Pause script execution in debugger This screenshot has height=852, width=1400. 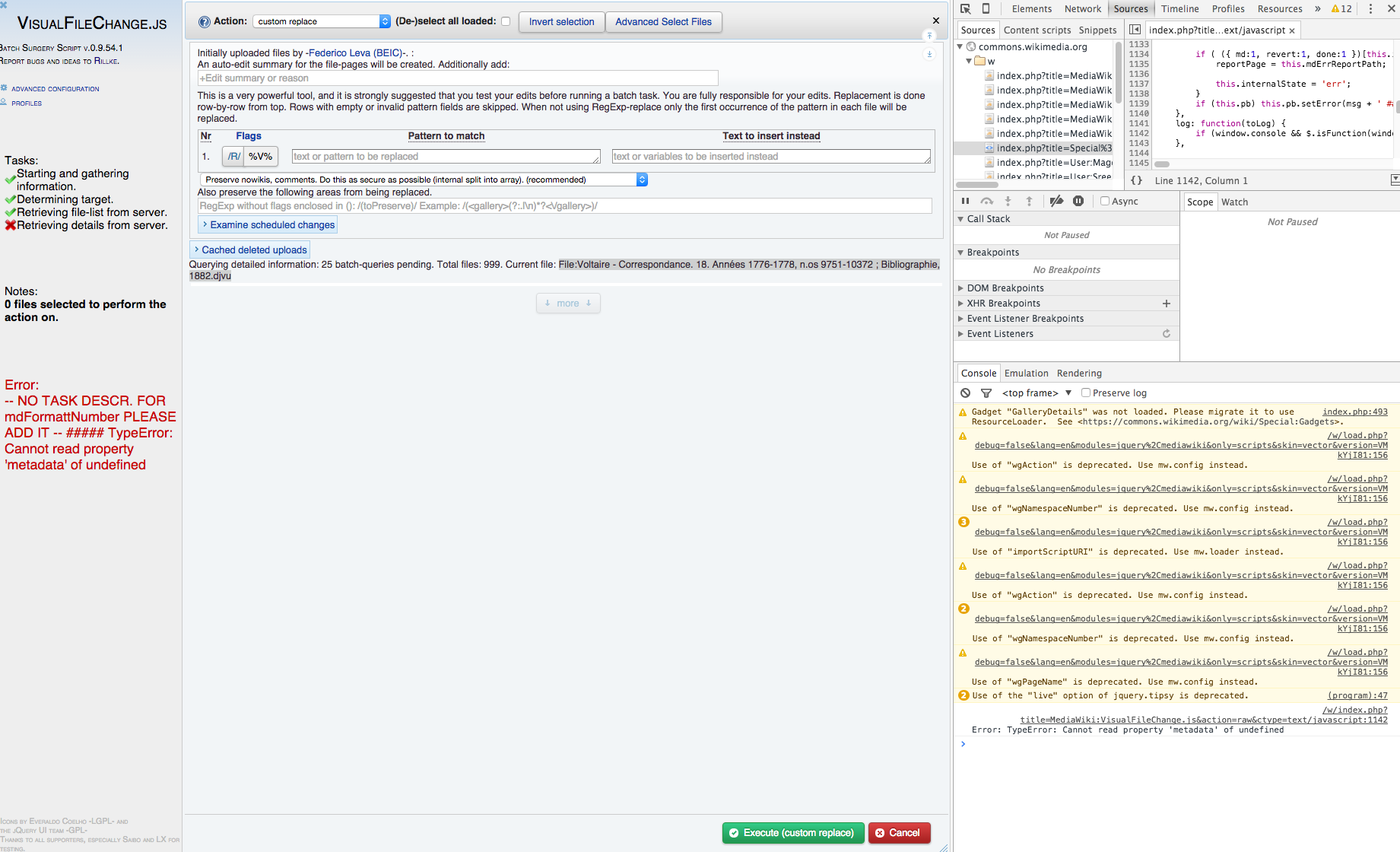965,201
